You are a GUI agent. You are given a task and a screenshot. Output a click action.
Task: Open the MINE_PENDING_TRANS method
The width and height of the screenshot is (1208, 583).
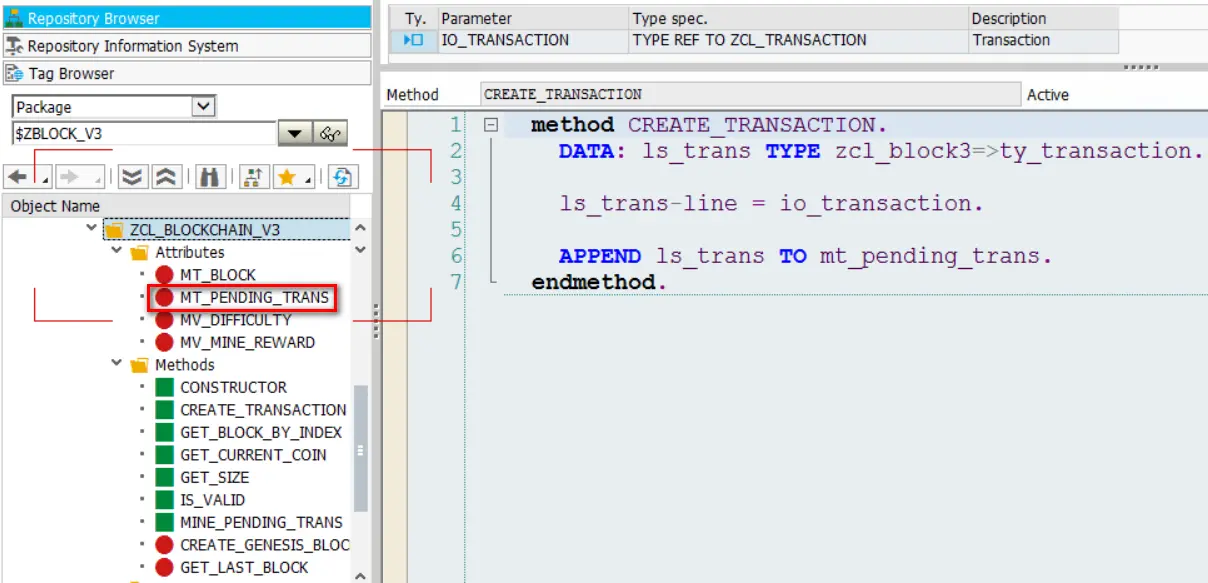point(261,522)
